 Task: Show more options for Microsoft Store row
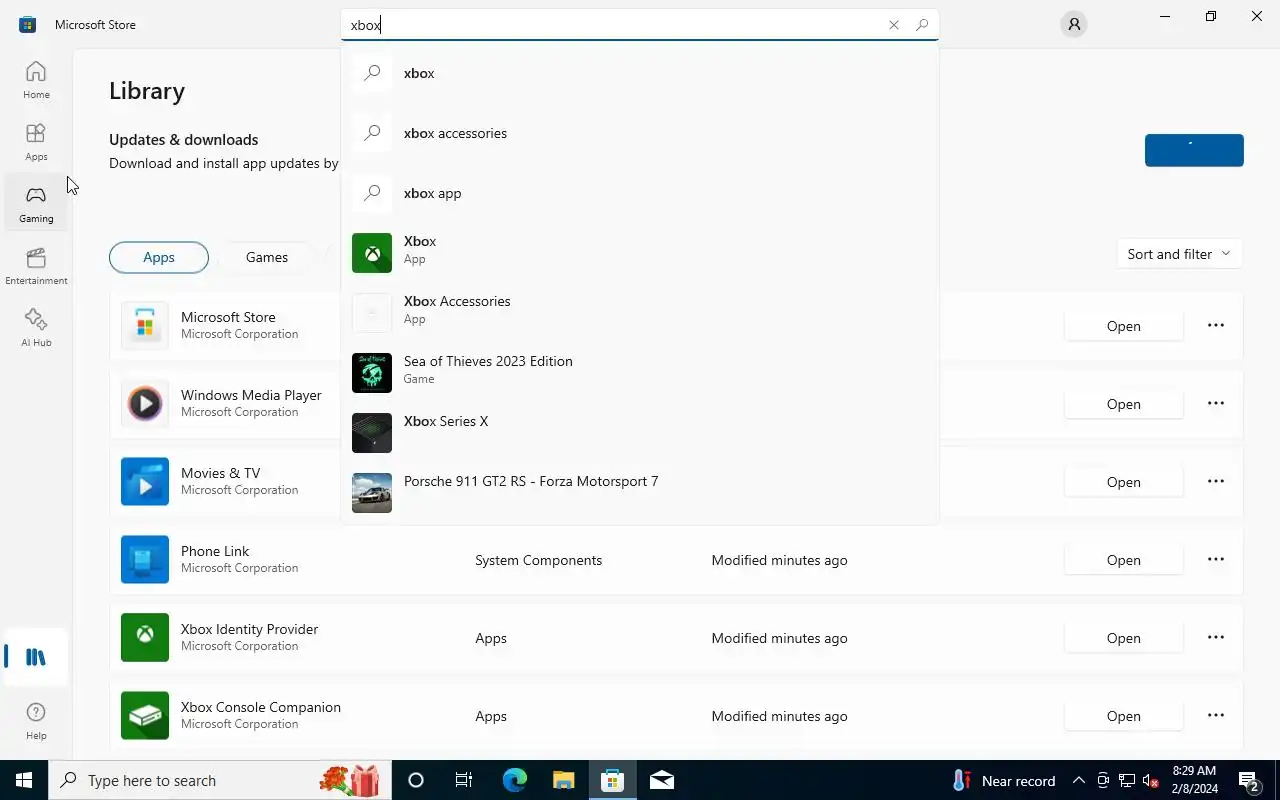[x=1215, y=326]
